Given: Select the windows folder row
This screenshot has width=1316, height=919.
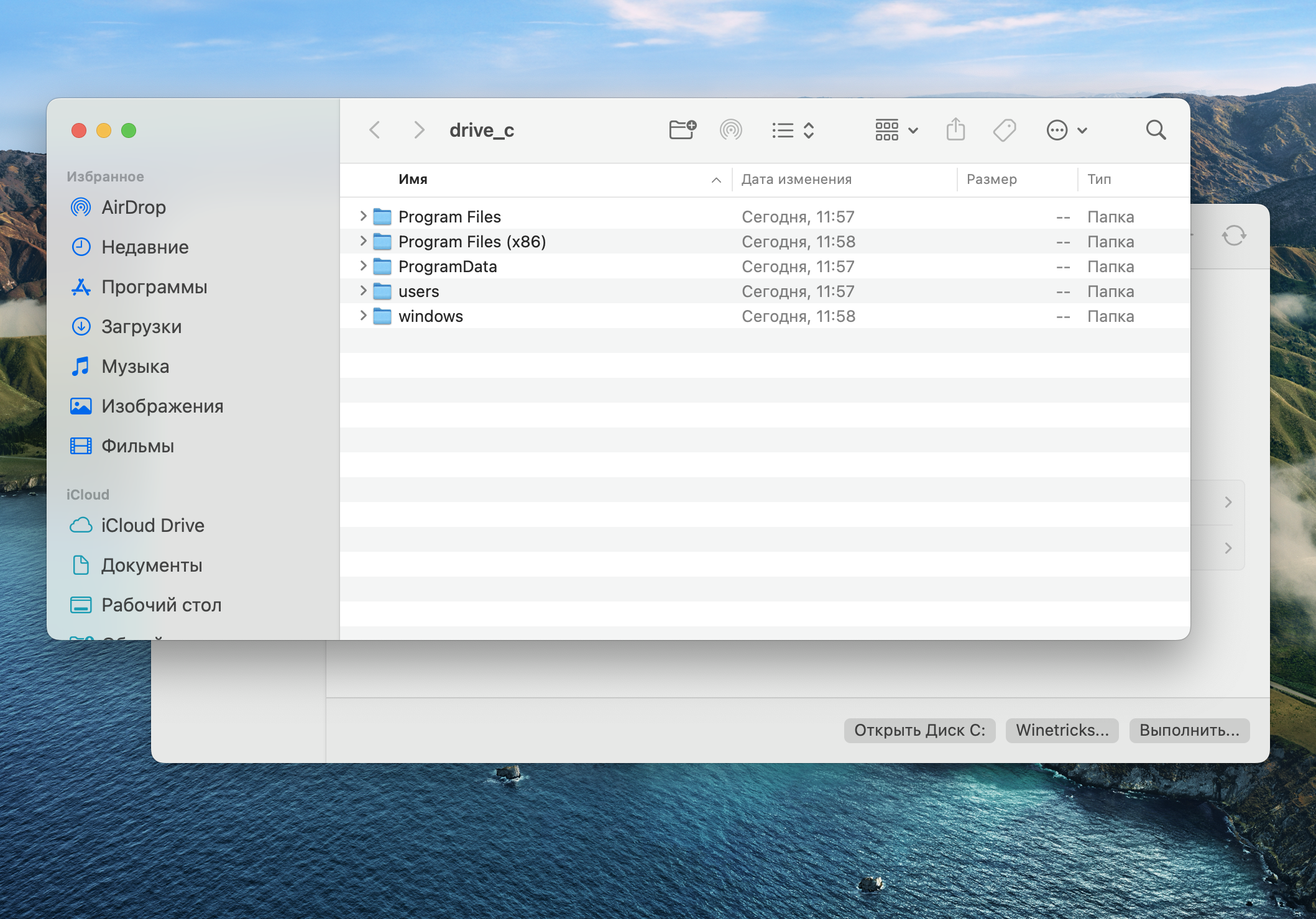Looking at the screenshot, I should 765,316.
